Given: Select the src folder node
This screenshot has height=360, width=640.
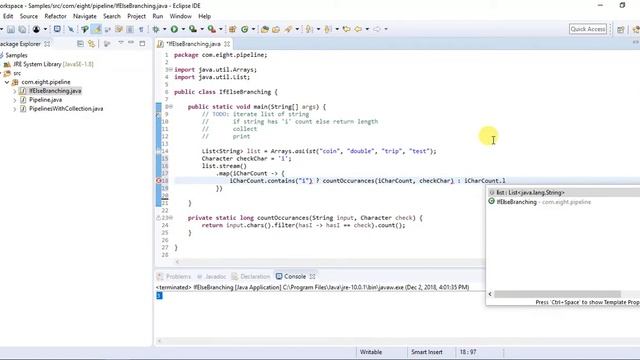Looking at the screenshot, I should [17, 73].
